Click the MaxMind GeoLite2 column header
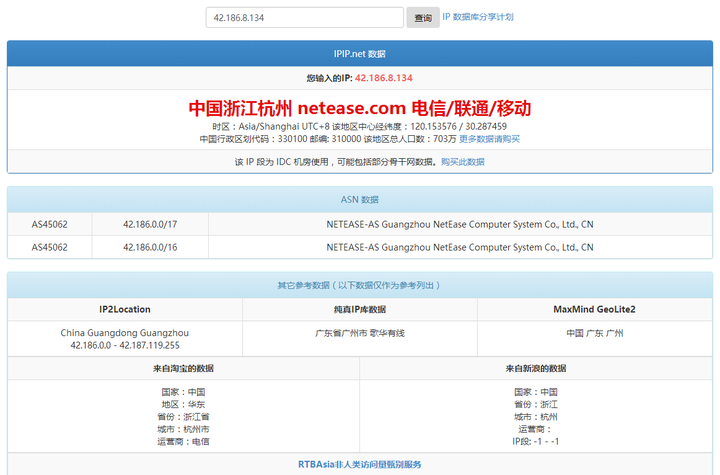720x475 pixels. click(x=595, y=309)
